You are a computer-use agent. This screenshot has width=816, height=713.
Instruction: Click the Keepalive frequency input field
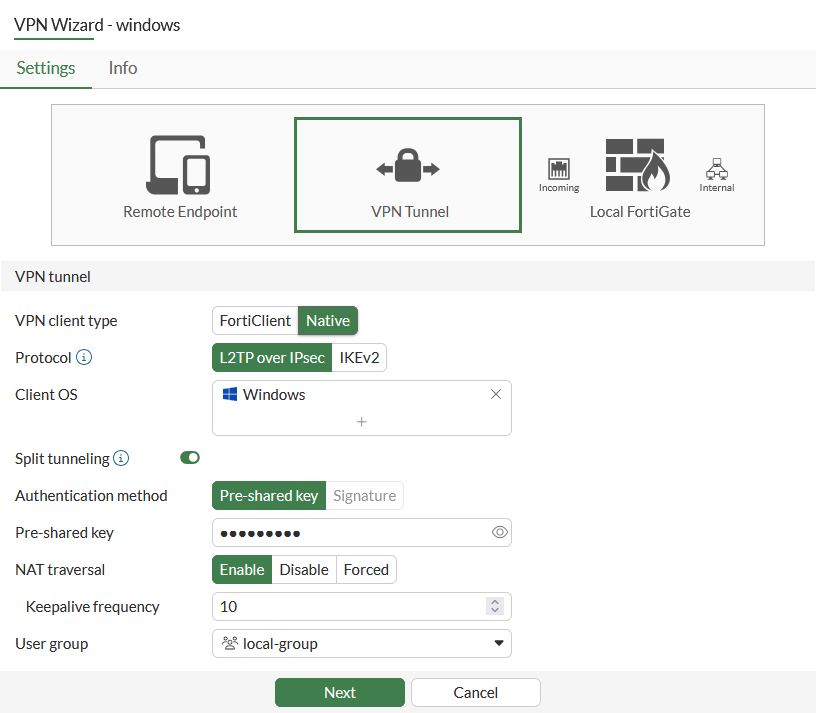[x=362, y=606]
